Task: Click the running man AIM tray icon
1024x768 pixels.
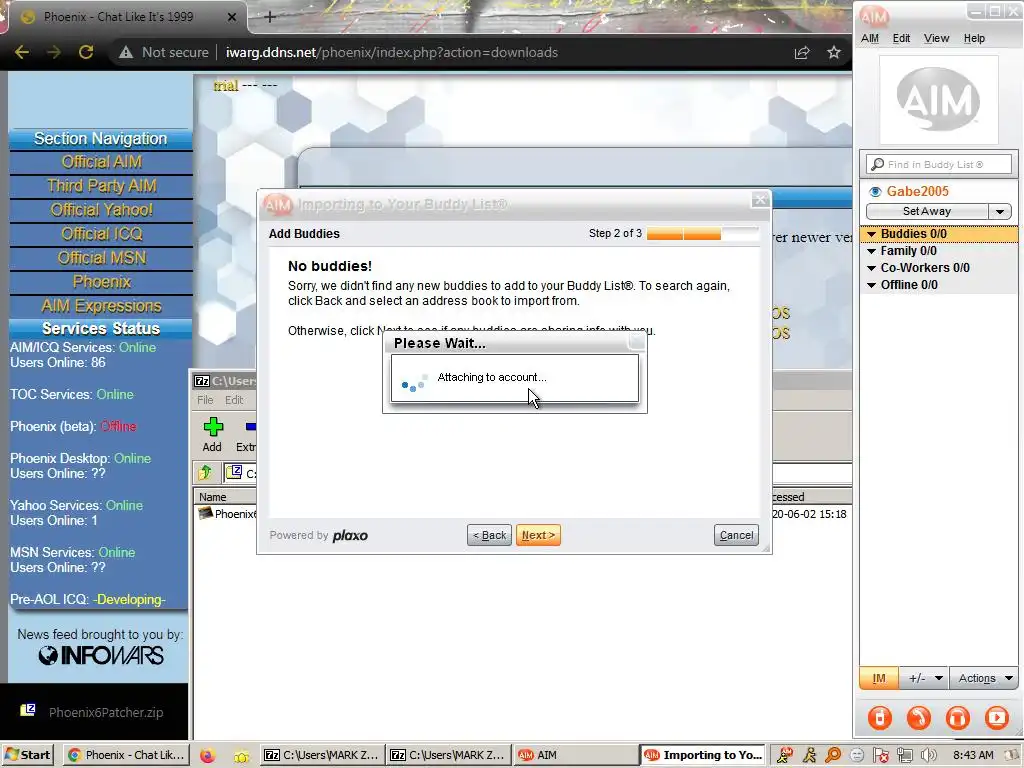Action: pos(810,755)
